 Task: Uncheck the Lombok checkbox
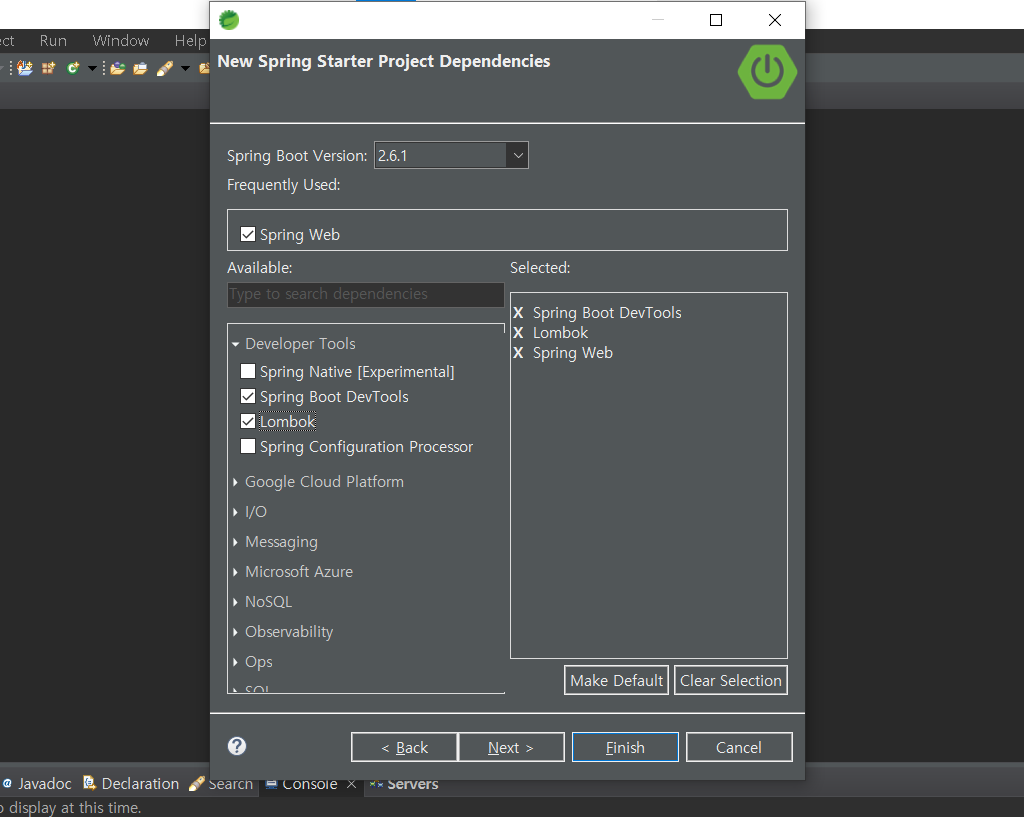[x=248, y=421]
